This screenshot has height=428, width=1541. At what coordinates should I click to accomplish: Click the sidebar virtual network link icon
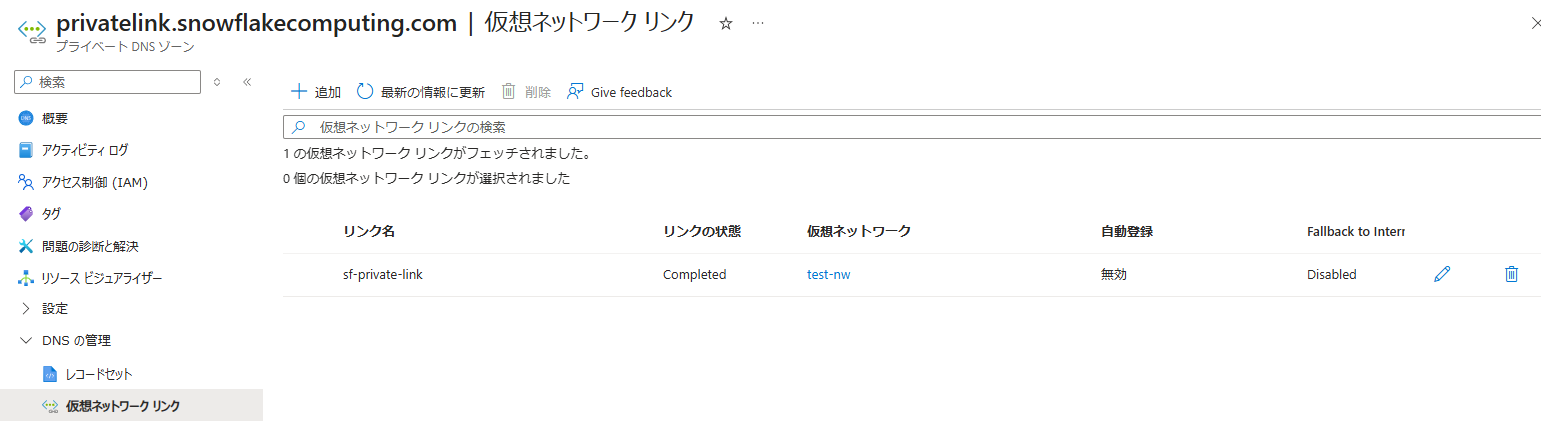coord(50,406)
